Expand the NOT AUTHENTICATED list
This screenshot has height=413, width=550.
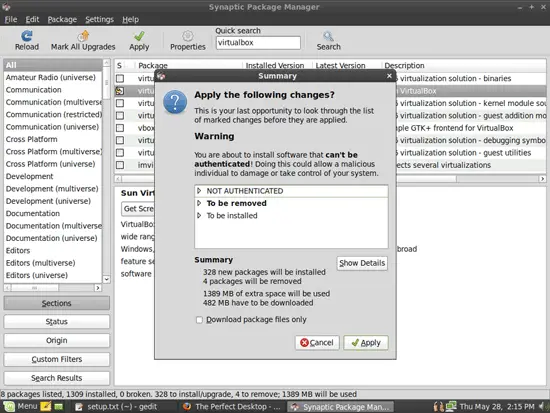point(199,191)
